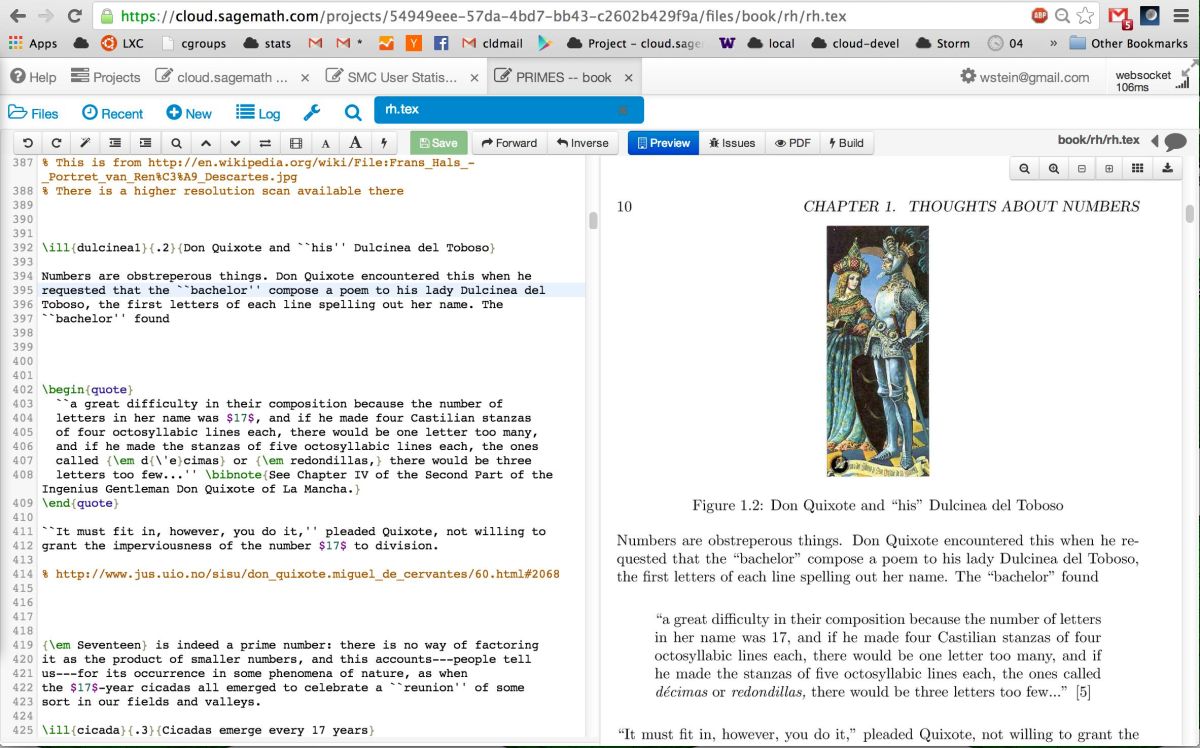The height and width of the screenshot is (748, 1200).
Task: Close the rh.tex file tab
Action: (x=622, y=110)
